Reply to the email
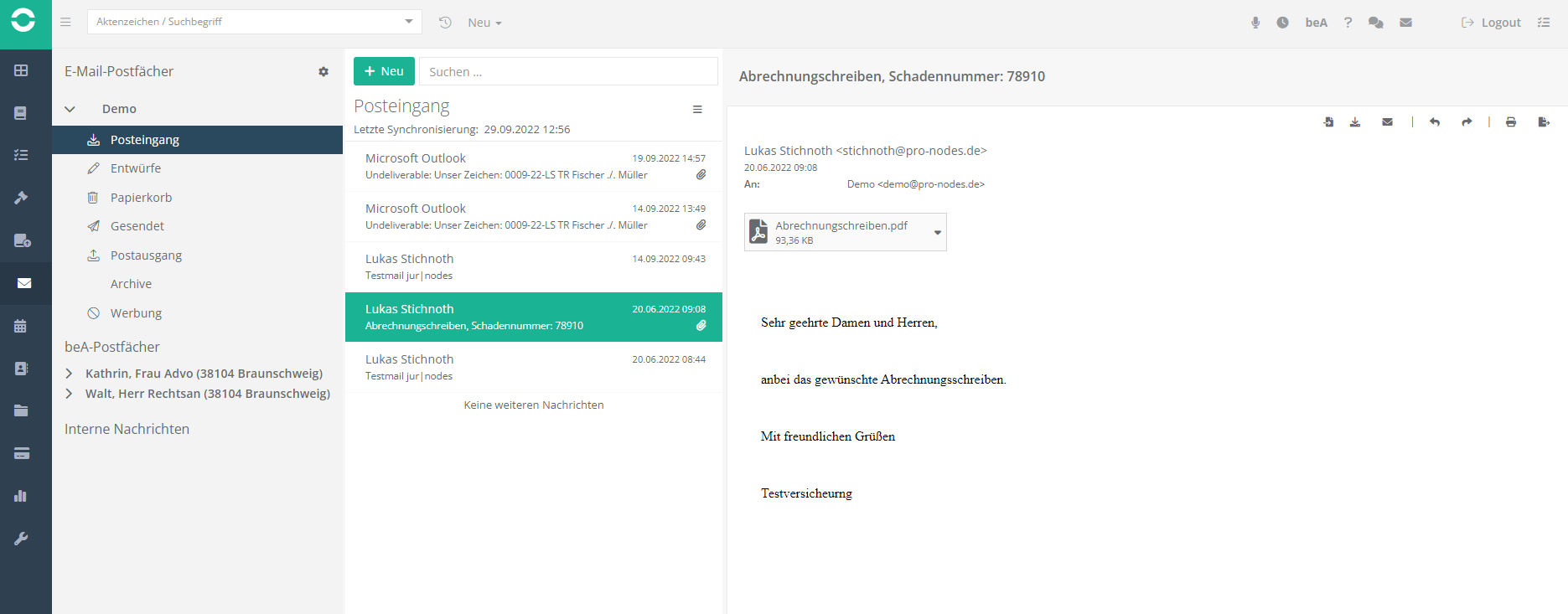 pyautogui.click(x=1435, y=122)
